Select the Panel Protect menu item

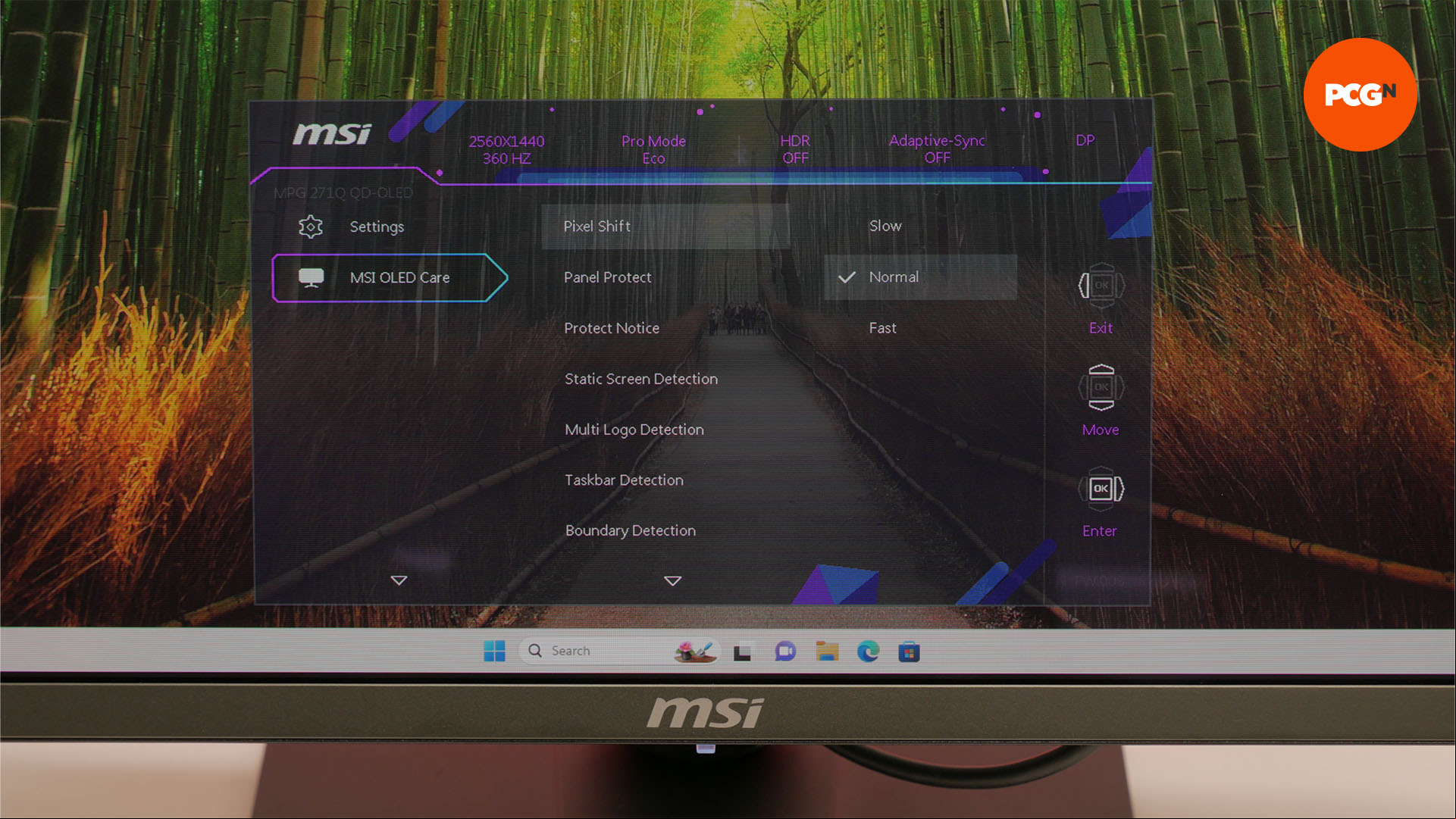pyautogui.click(x=607, y=277)
